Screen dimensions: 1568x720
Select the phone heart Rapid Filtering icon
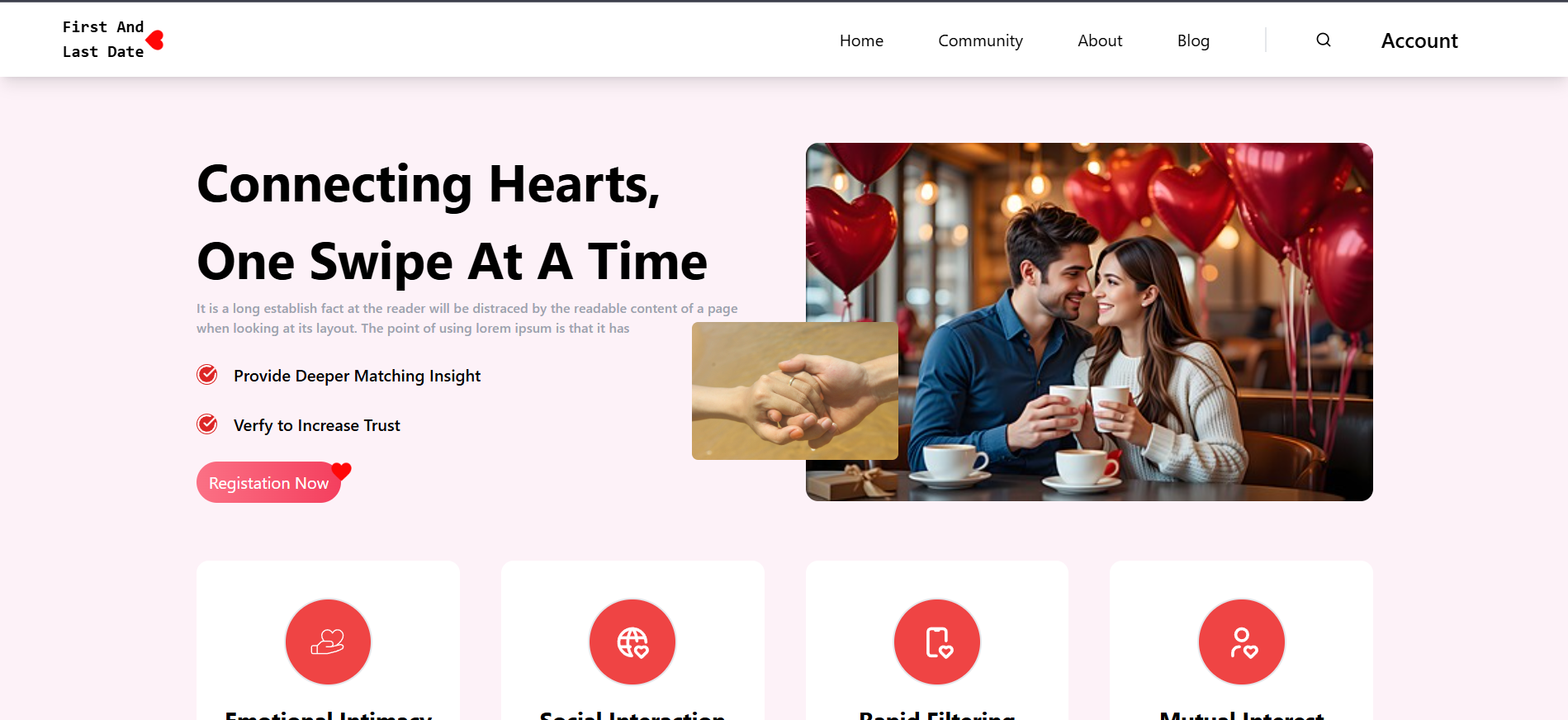coord(937,642)
